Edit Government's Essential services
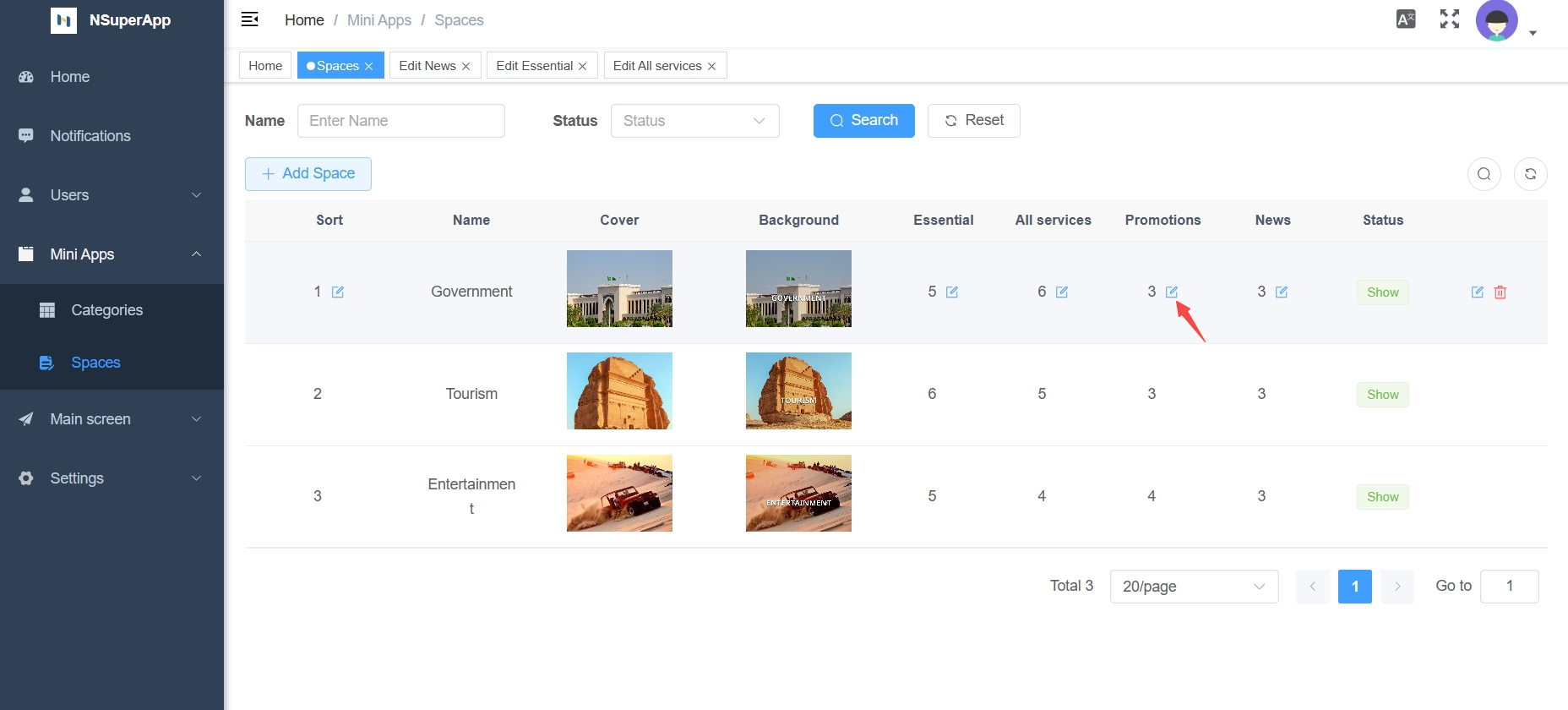The height and width of the screenshot is (710, 1568). point(952,292)
